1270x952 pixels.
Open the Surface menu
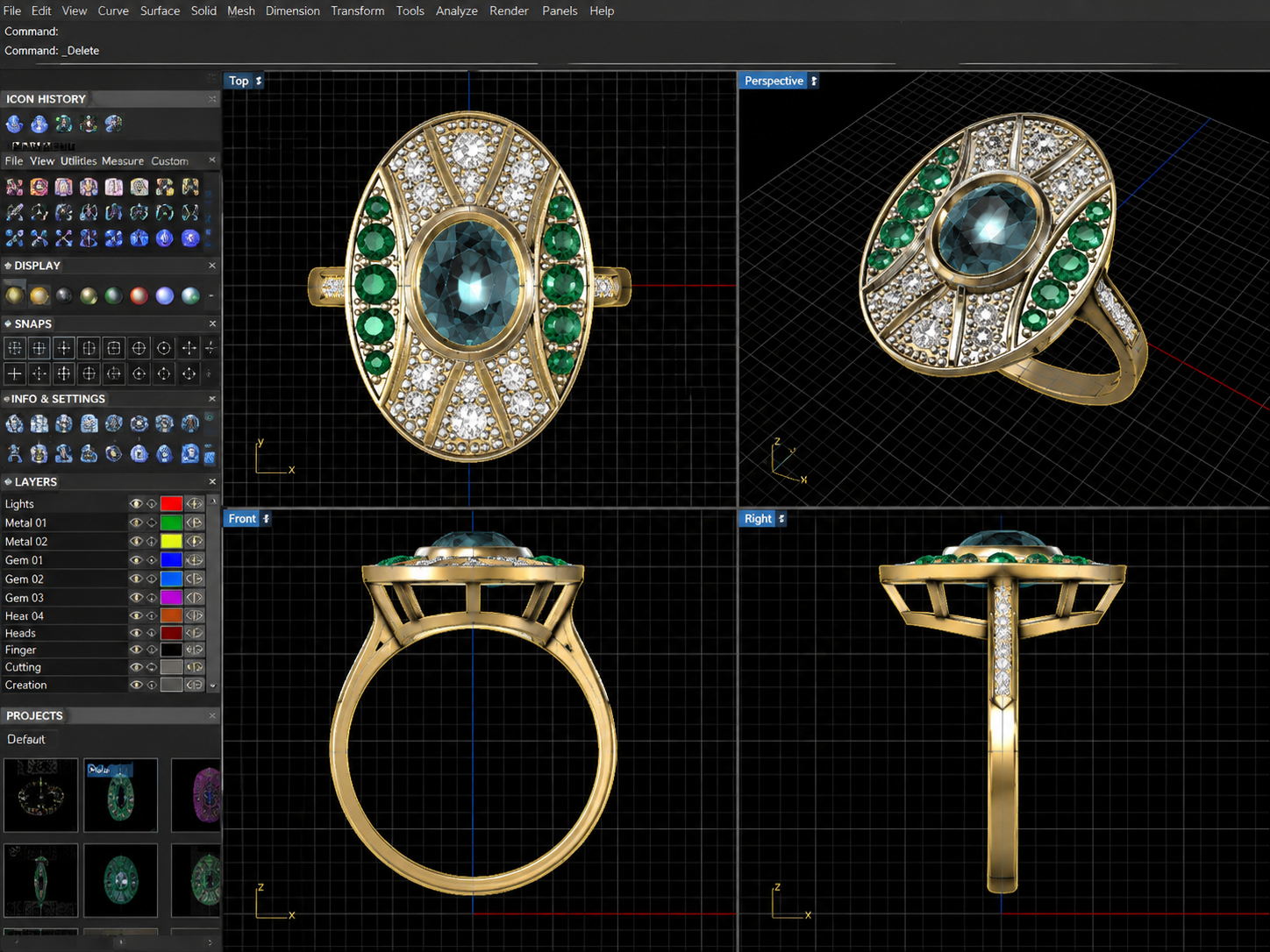(x=160, y=11)
